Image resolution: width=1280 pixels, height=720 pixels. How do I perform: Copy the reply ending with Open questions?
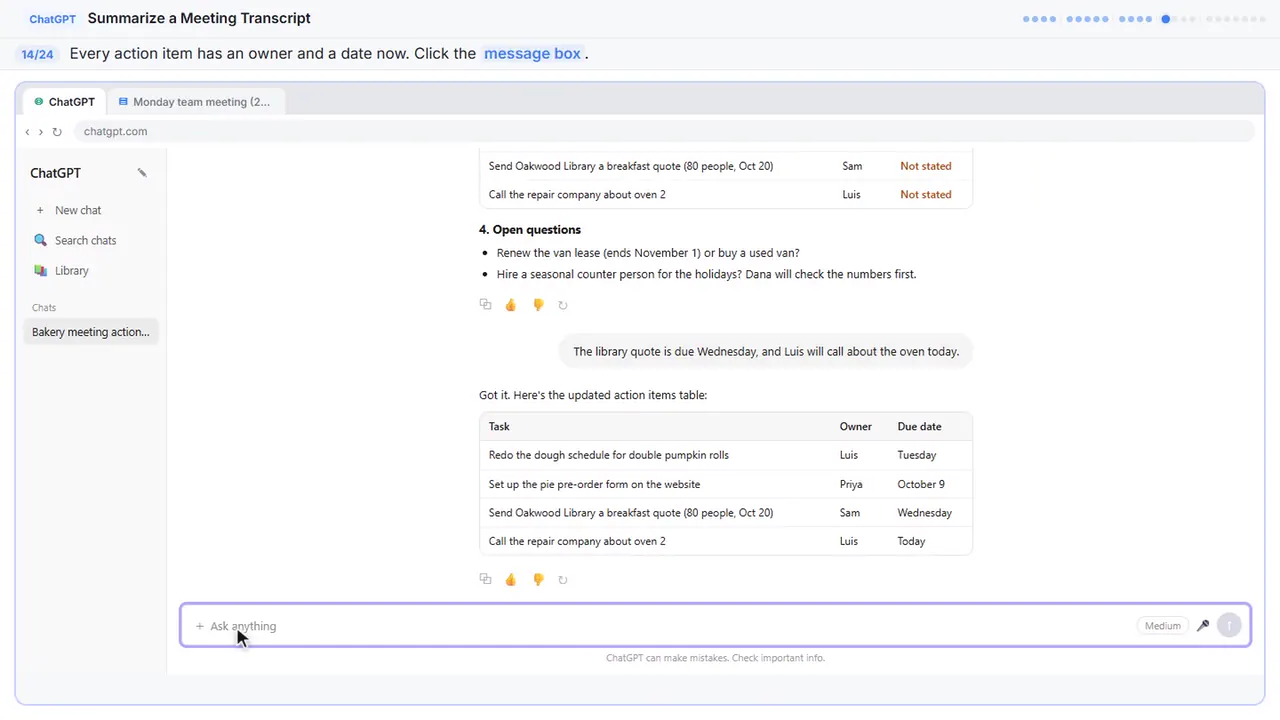pyautogui.click(x=485, y=305)
